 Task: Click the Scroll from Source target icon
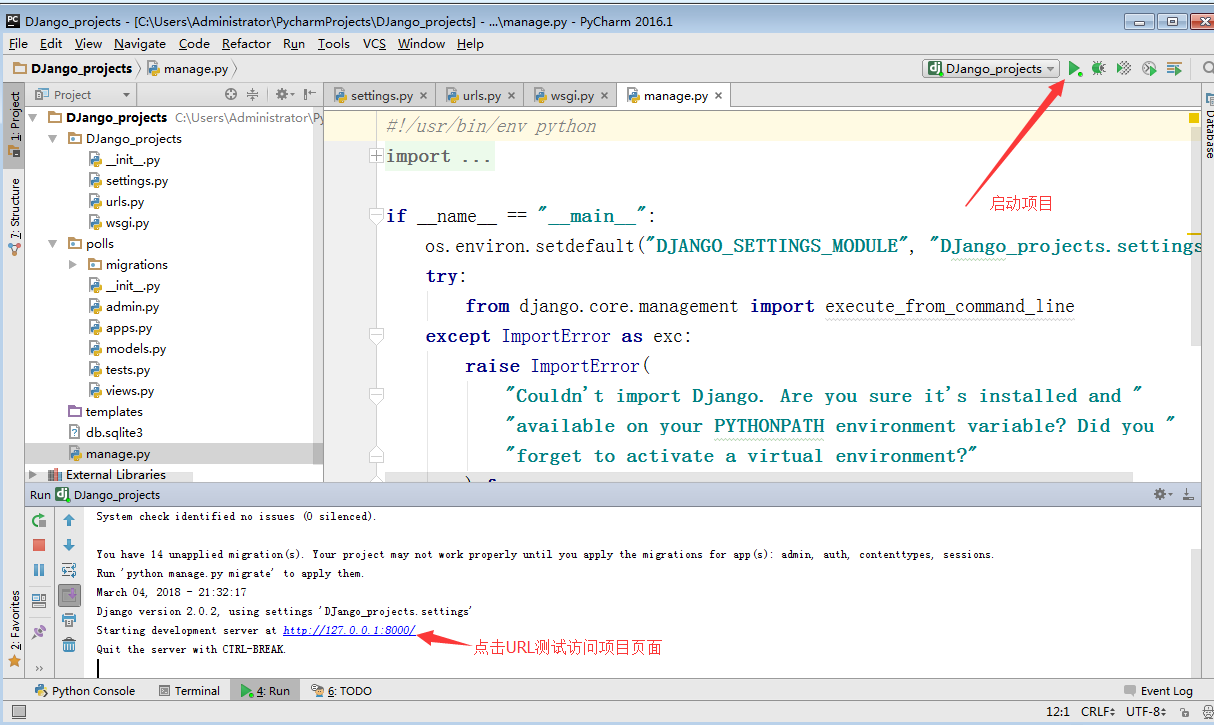click(x=231, y=95)
